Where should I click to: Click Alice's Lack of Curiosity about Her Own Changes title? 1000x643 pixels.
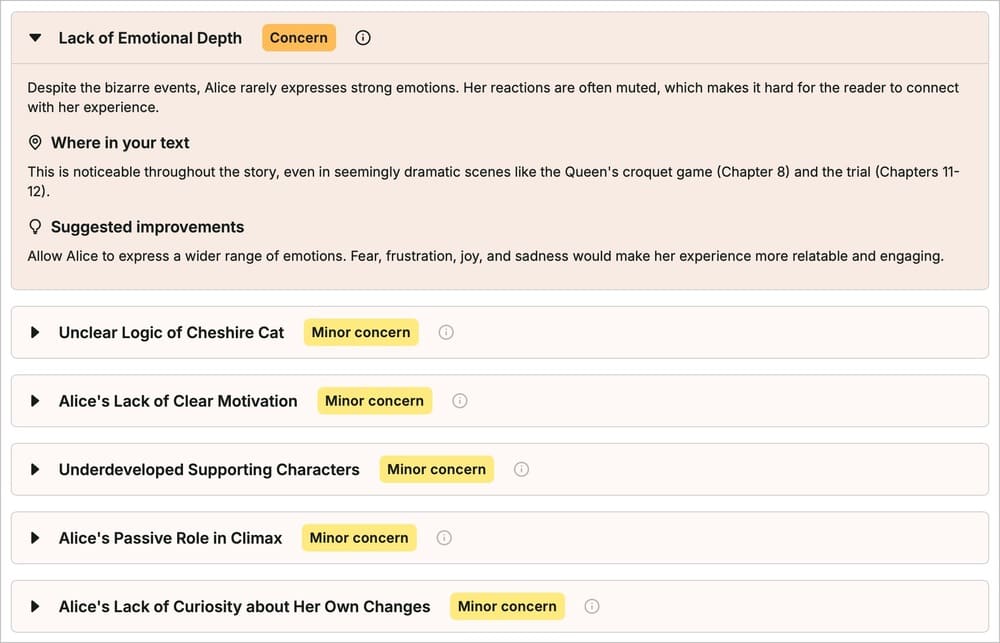244,606
